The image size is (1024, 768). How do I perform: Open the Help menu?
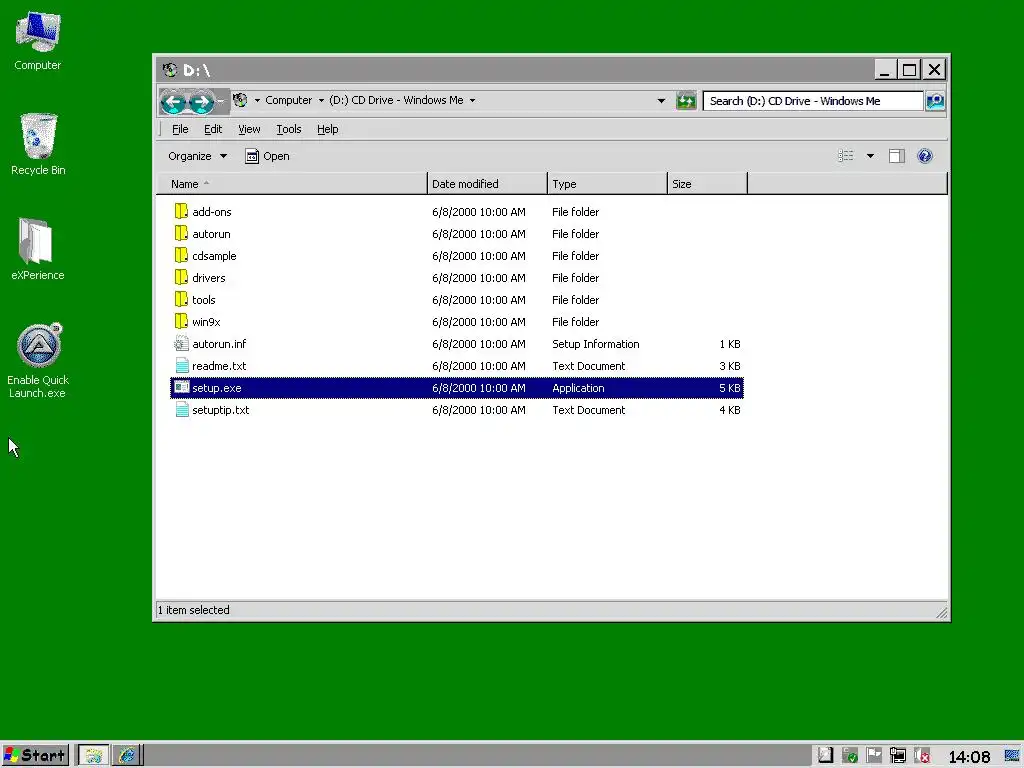pyautogui.click(x=328, y=129)
